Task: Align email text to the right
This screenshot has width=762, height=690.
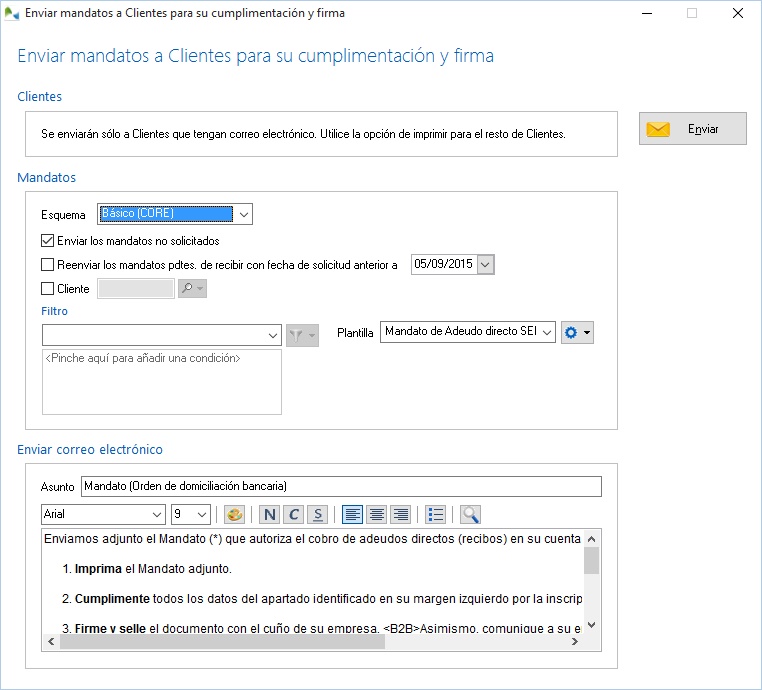Action: pyautogui.click(x=401, y=515)
